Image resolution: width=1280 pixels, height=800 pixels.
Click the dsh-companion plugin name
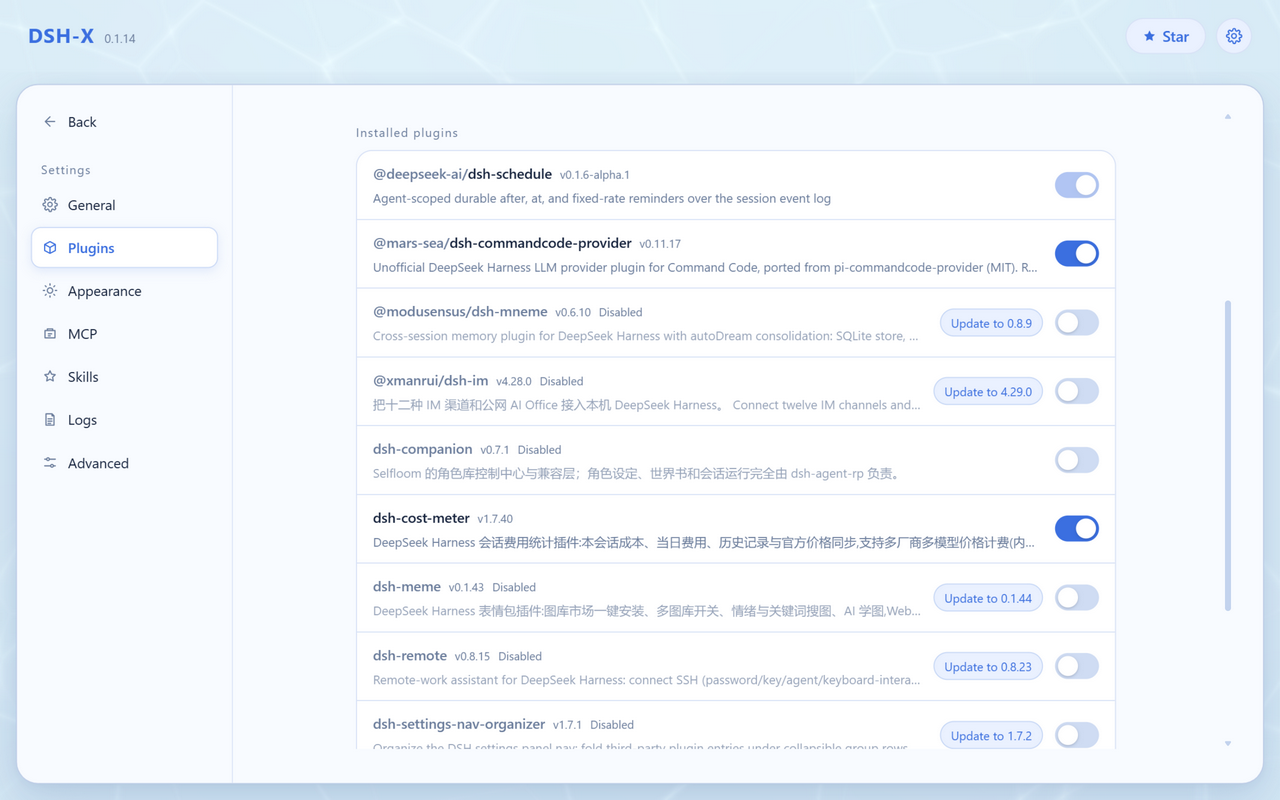[422, 449]
